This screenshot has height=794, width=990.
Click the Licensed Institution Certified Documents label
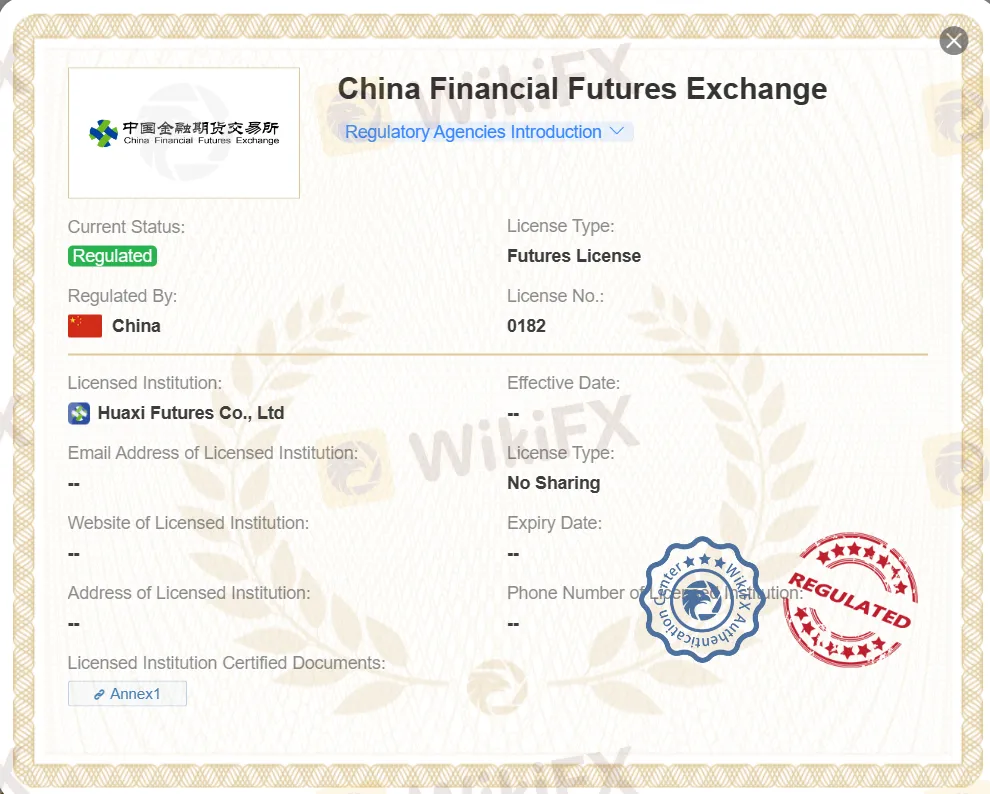tap(226, 663)
